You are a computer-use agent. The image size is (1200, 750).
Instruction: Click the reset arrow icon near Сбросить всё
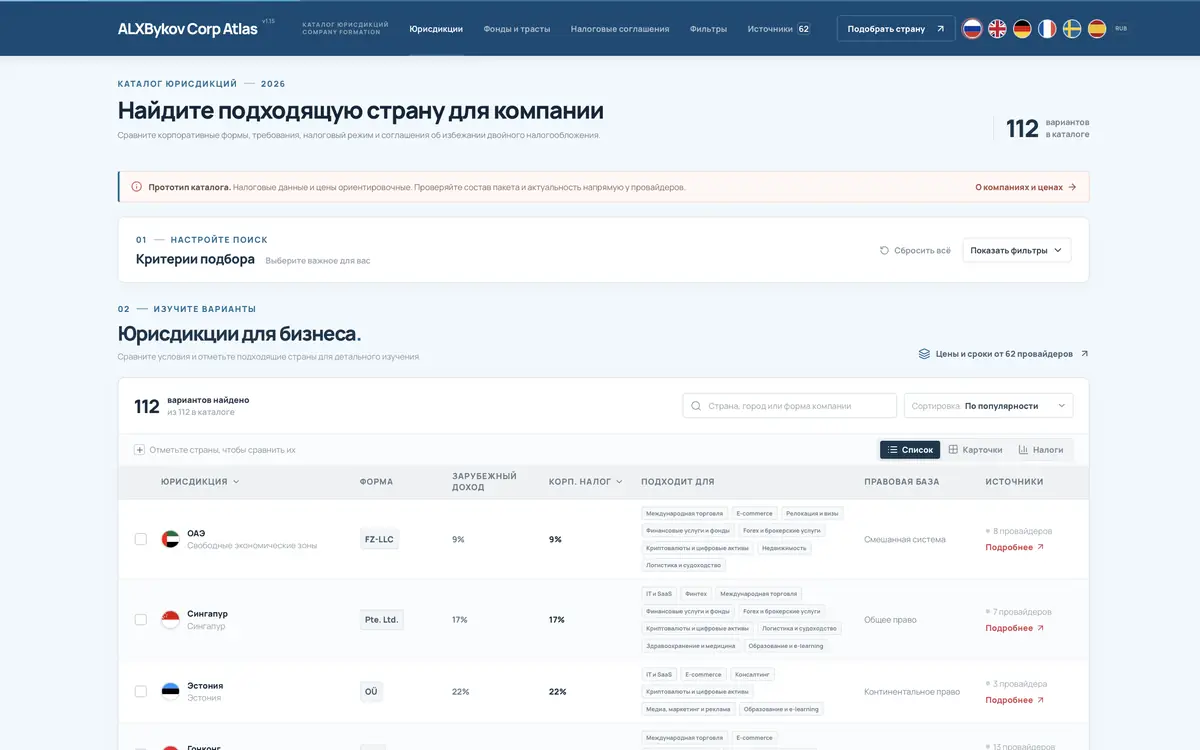point(884,250)
